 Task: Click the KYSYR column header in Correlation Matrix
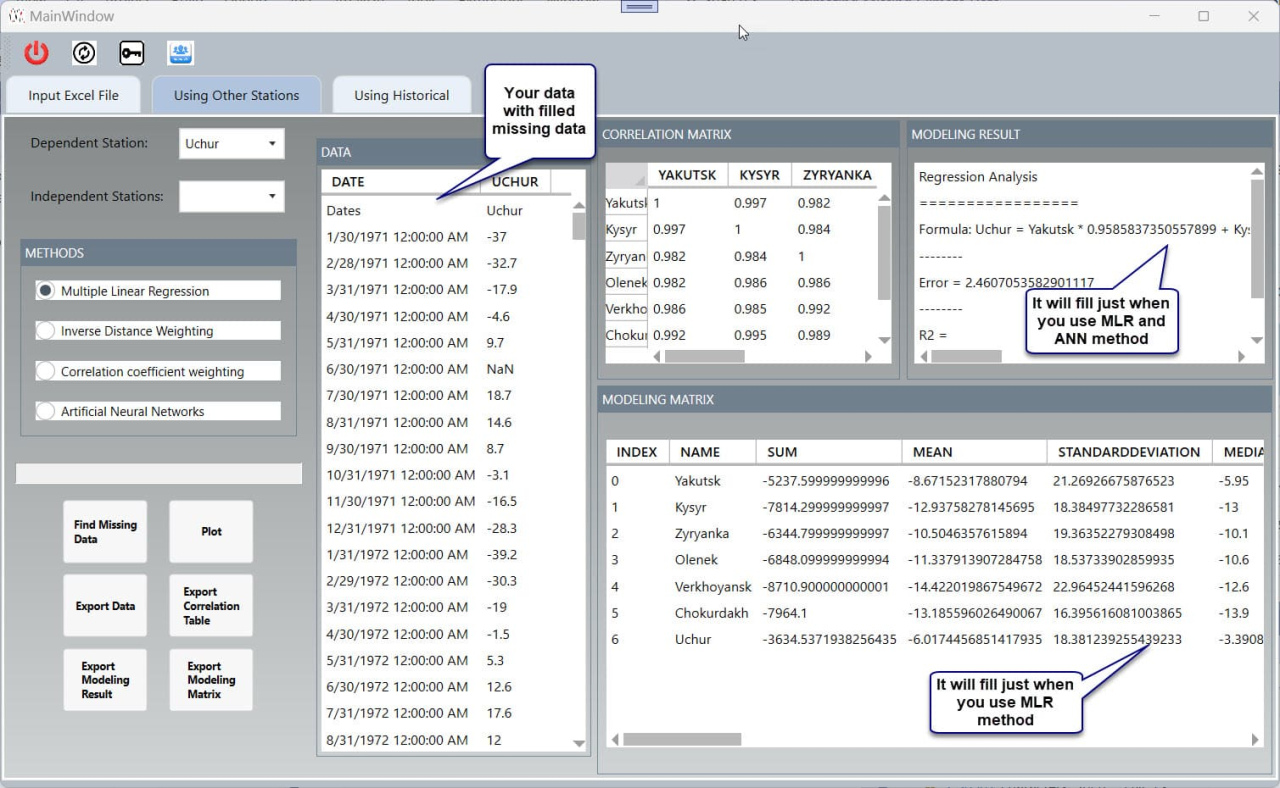759,175
